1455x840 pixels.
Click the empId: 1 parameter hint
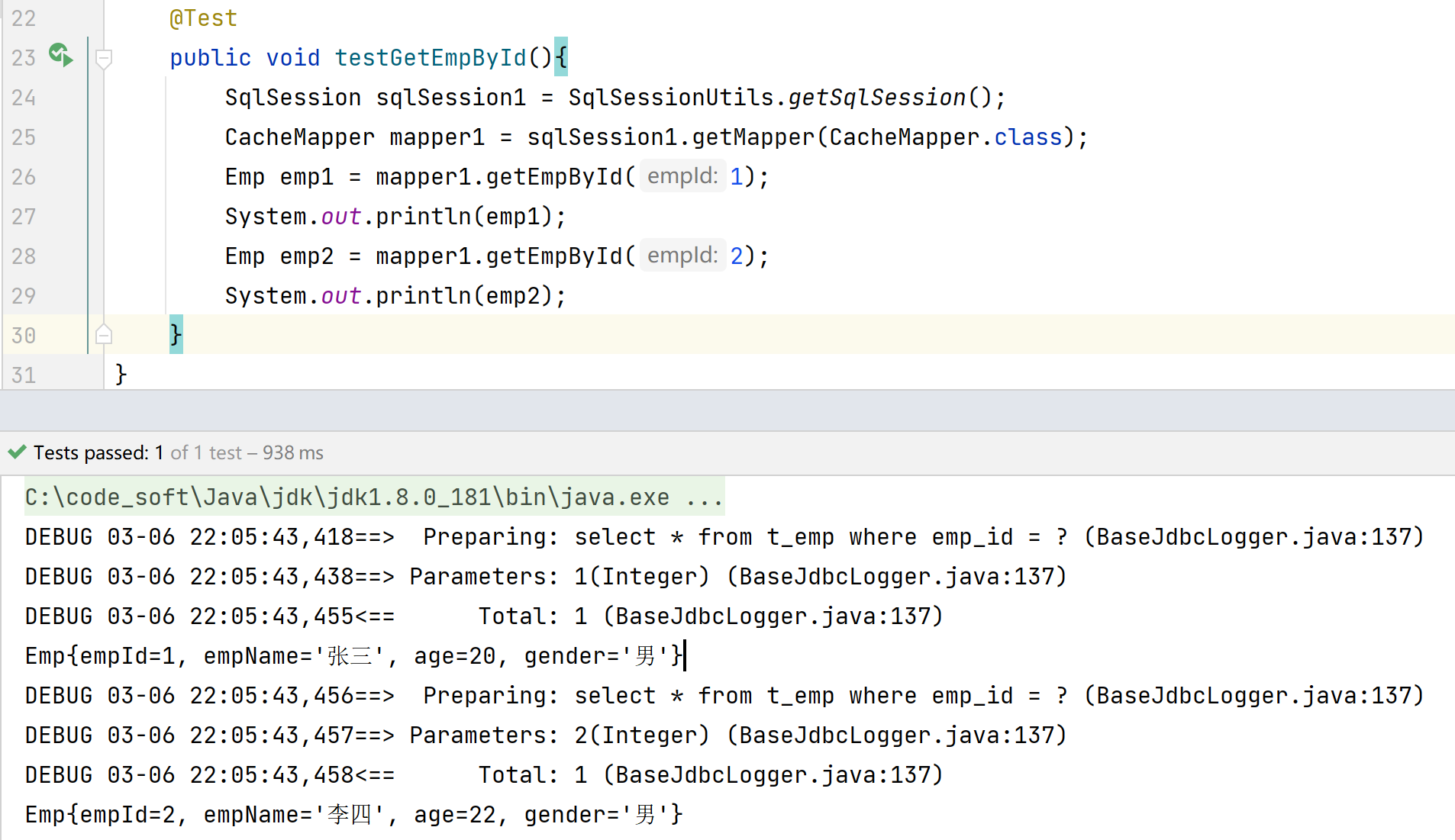click(x=682, y=176)
